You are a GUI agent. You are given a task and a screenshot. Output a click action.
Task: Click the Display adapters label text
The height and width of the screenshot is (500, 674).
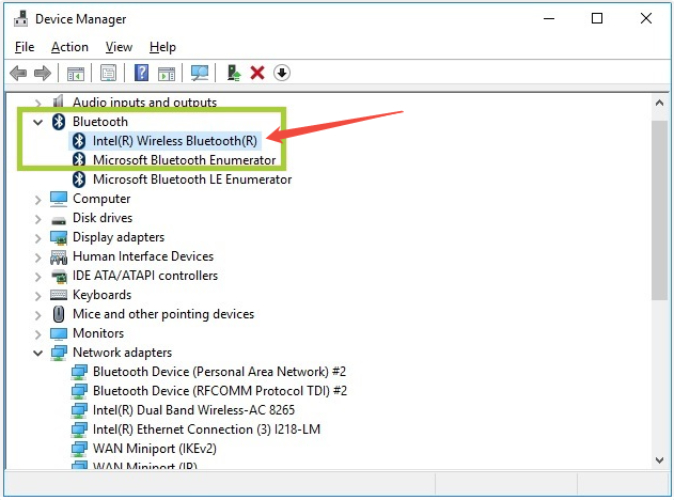pos(119,237)
